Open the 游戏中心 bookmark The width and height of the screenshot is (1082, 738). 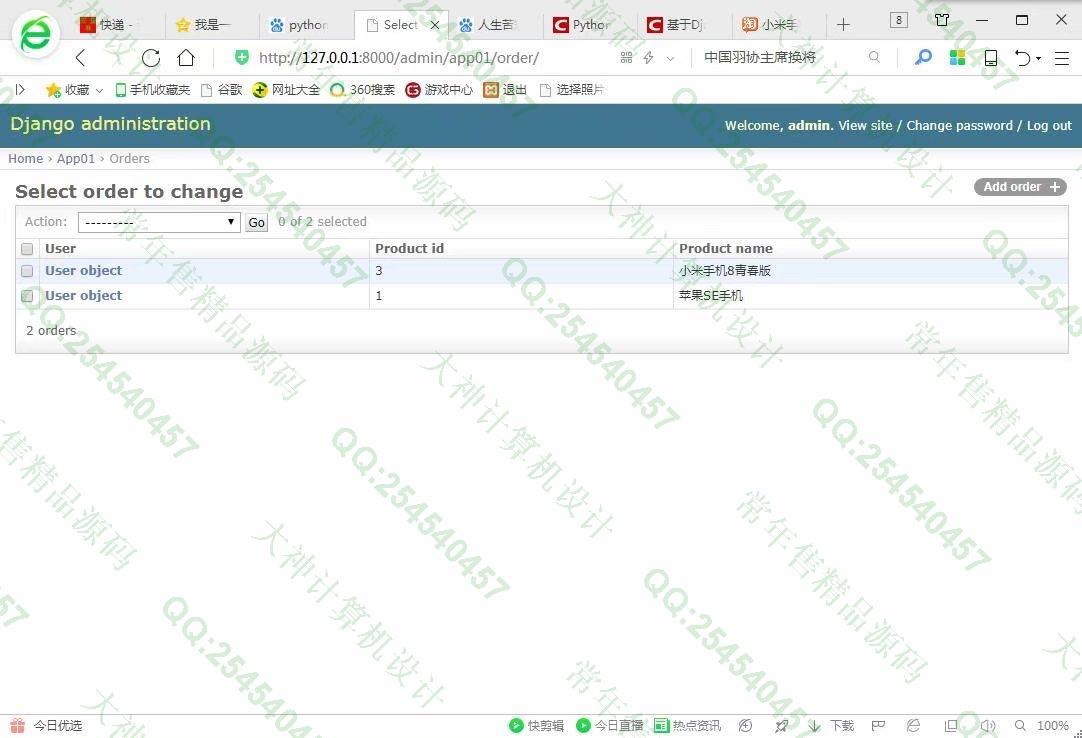pos(439,90)
